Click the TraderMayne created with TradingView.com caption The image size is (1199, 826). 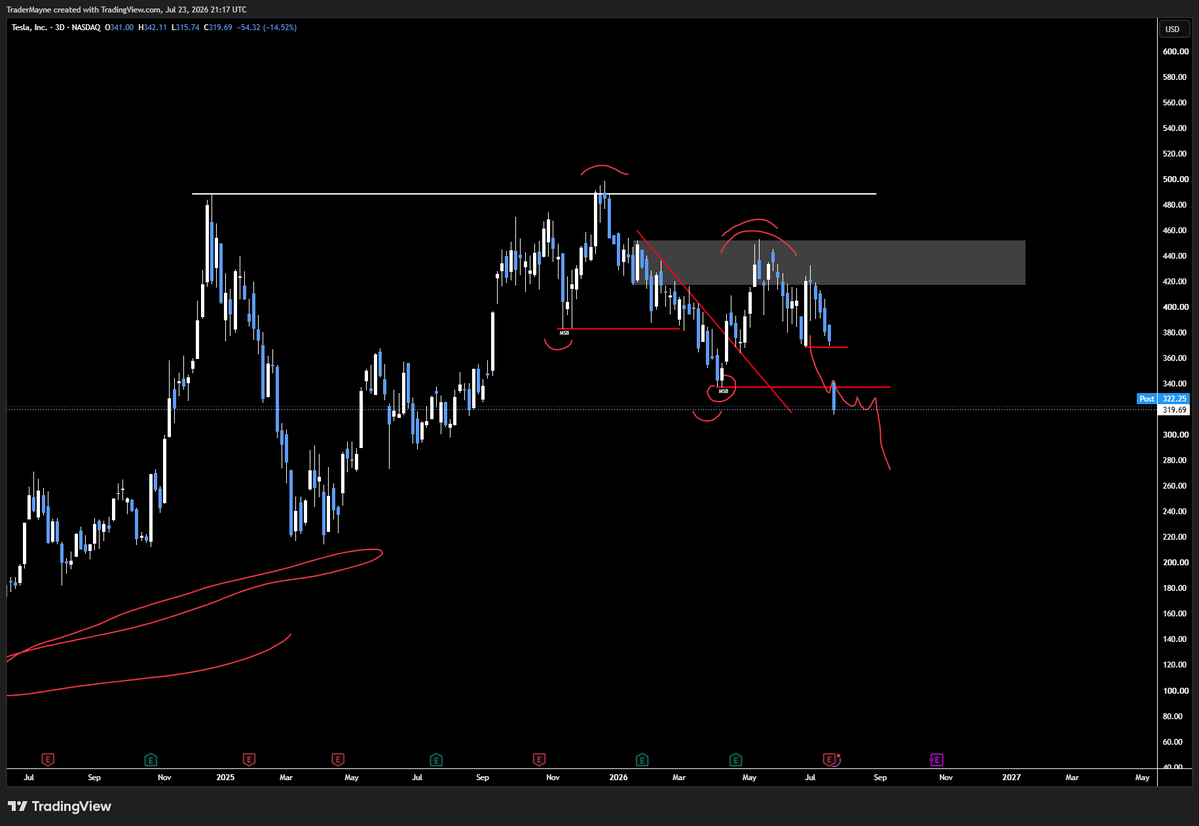[x=84, y=9]
